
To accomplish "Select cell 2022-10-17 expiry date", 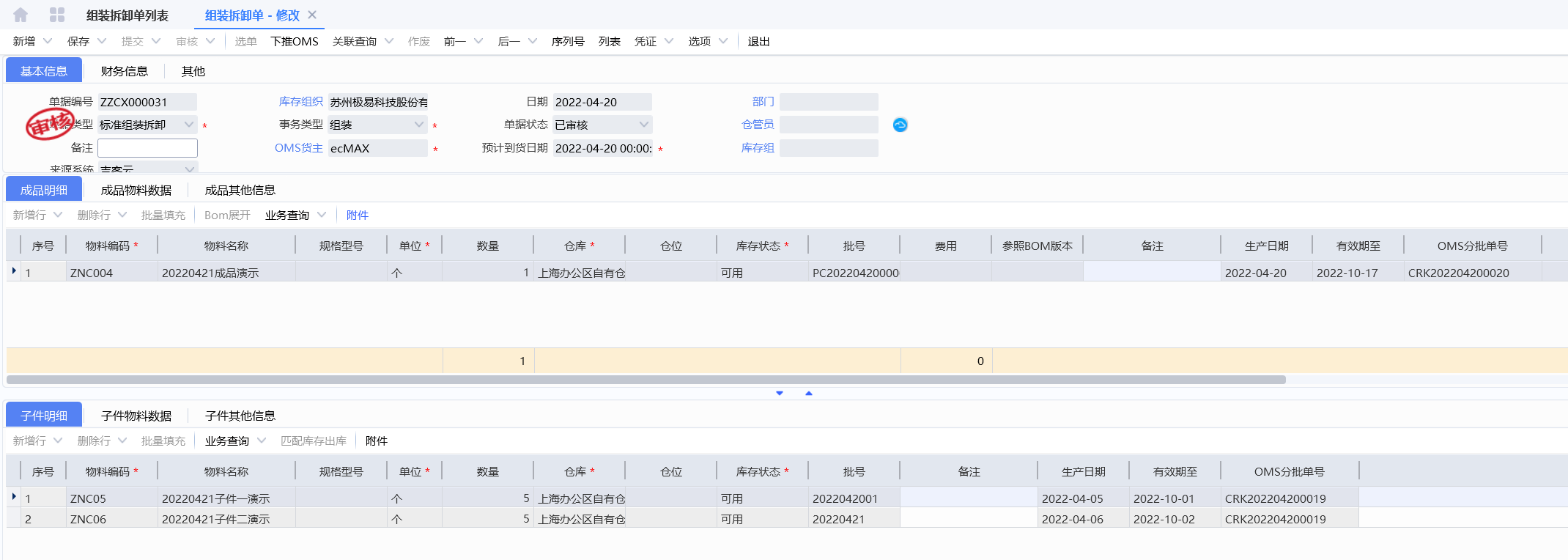I will click(1358, 273).
